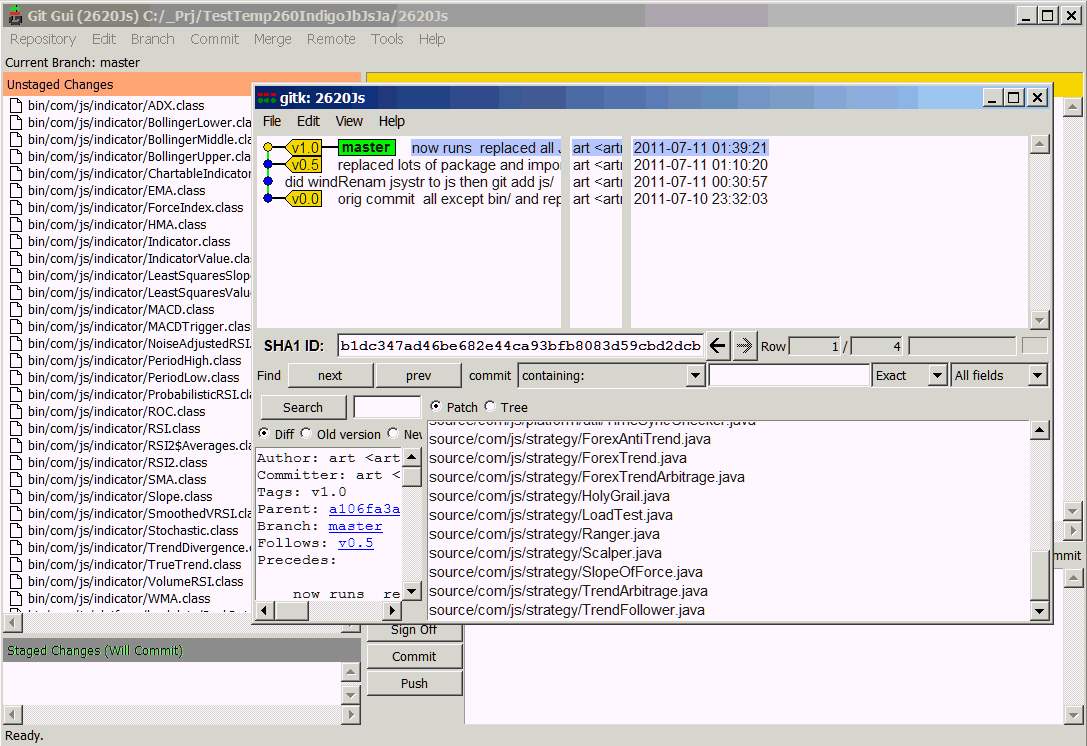Open the All fields dropdown
Viewport: 1087px width, 746px height.
click(x=1037, y=375)
